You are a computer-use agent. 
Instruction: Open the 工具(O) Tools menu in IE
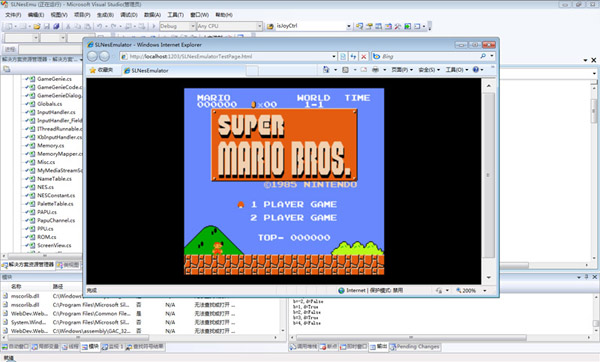tap(457, 70)
